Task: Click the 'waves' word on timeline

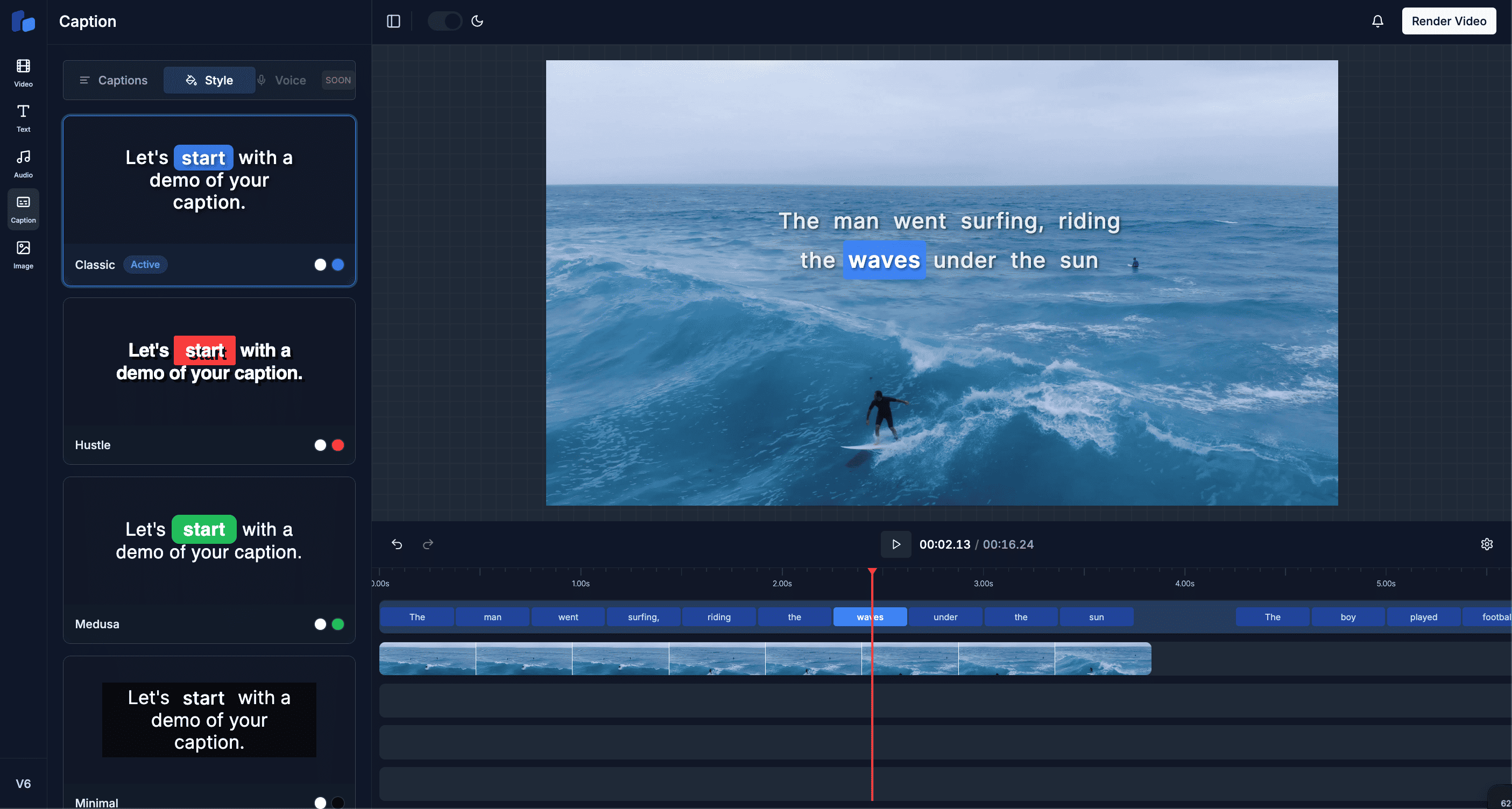Action: pyautogui.click(x=870, y=616)
